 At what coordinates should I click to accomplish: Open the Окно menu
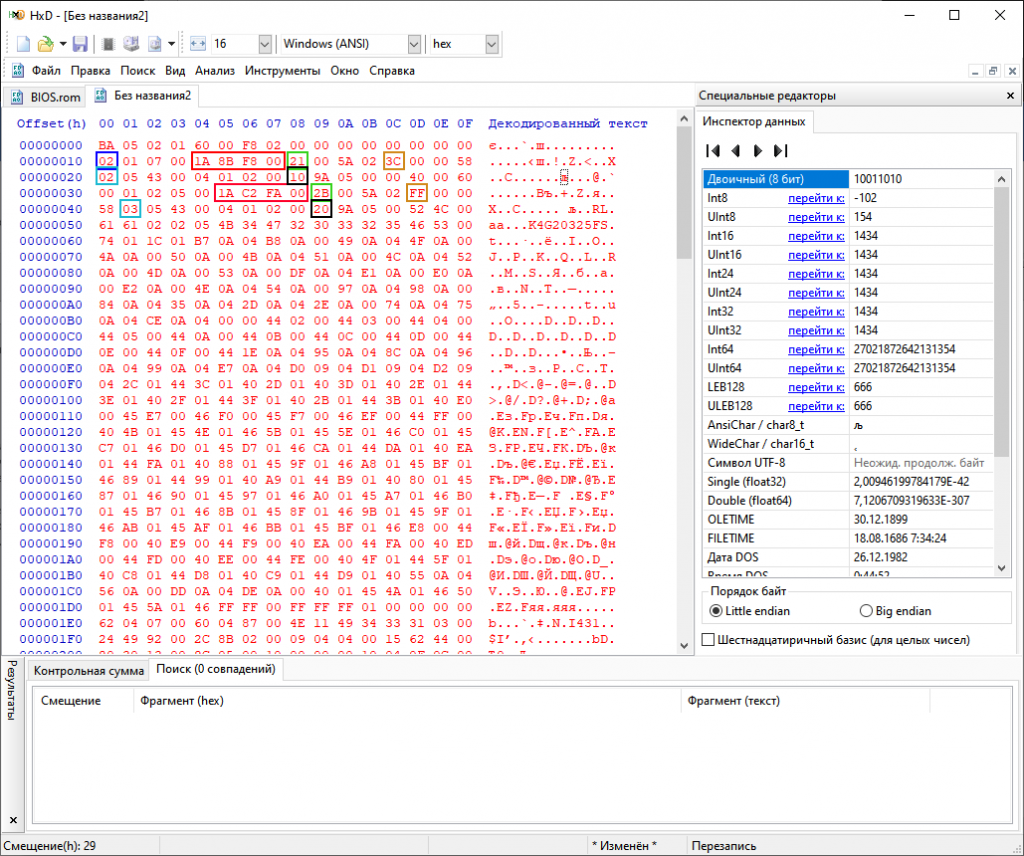[344, 71]
